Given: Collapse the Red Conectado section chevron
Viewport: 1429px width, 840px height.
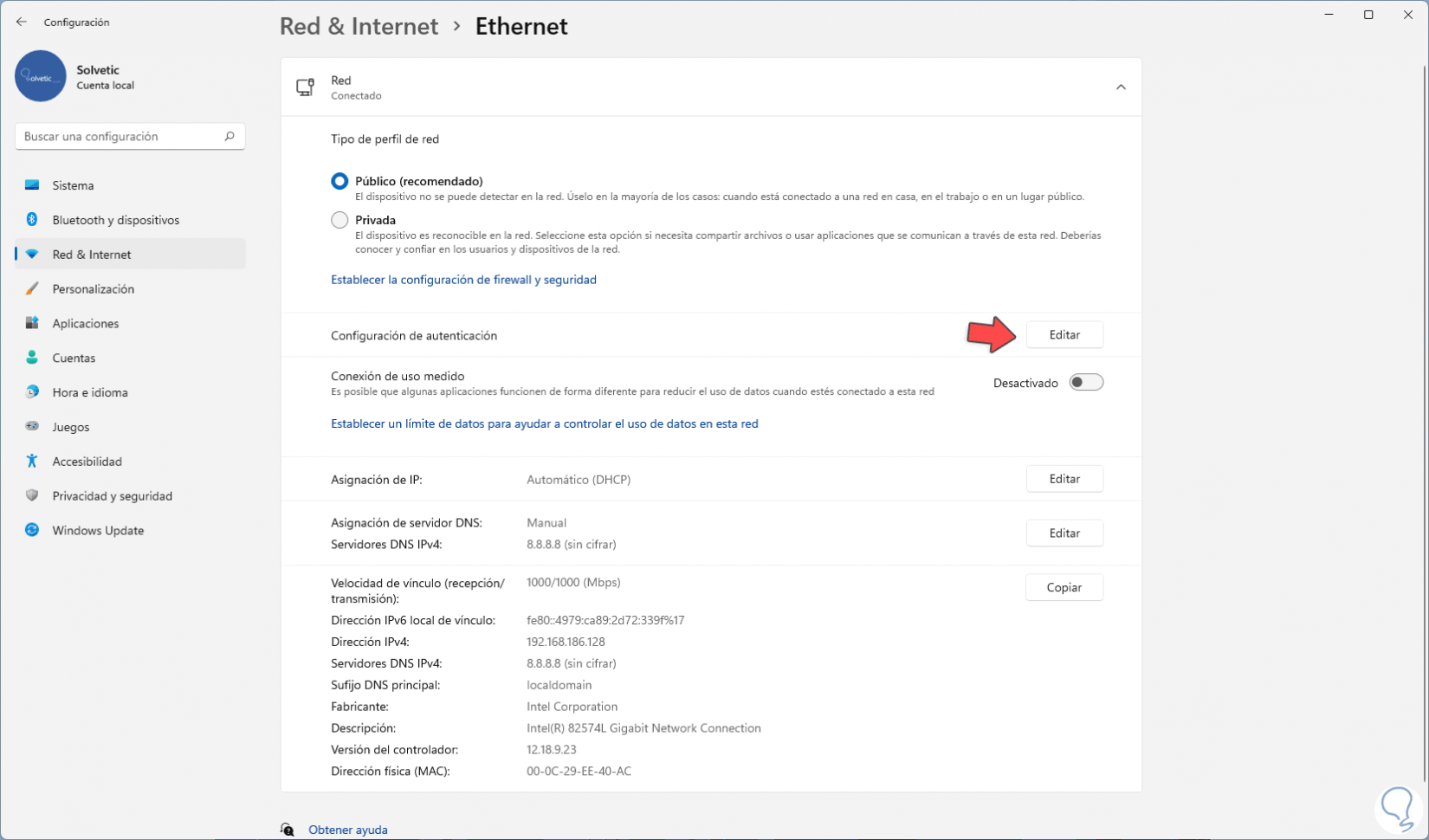Looking at the screenshot, I should pyautogui.click(x=1121, y=87).
